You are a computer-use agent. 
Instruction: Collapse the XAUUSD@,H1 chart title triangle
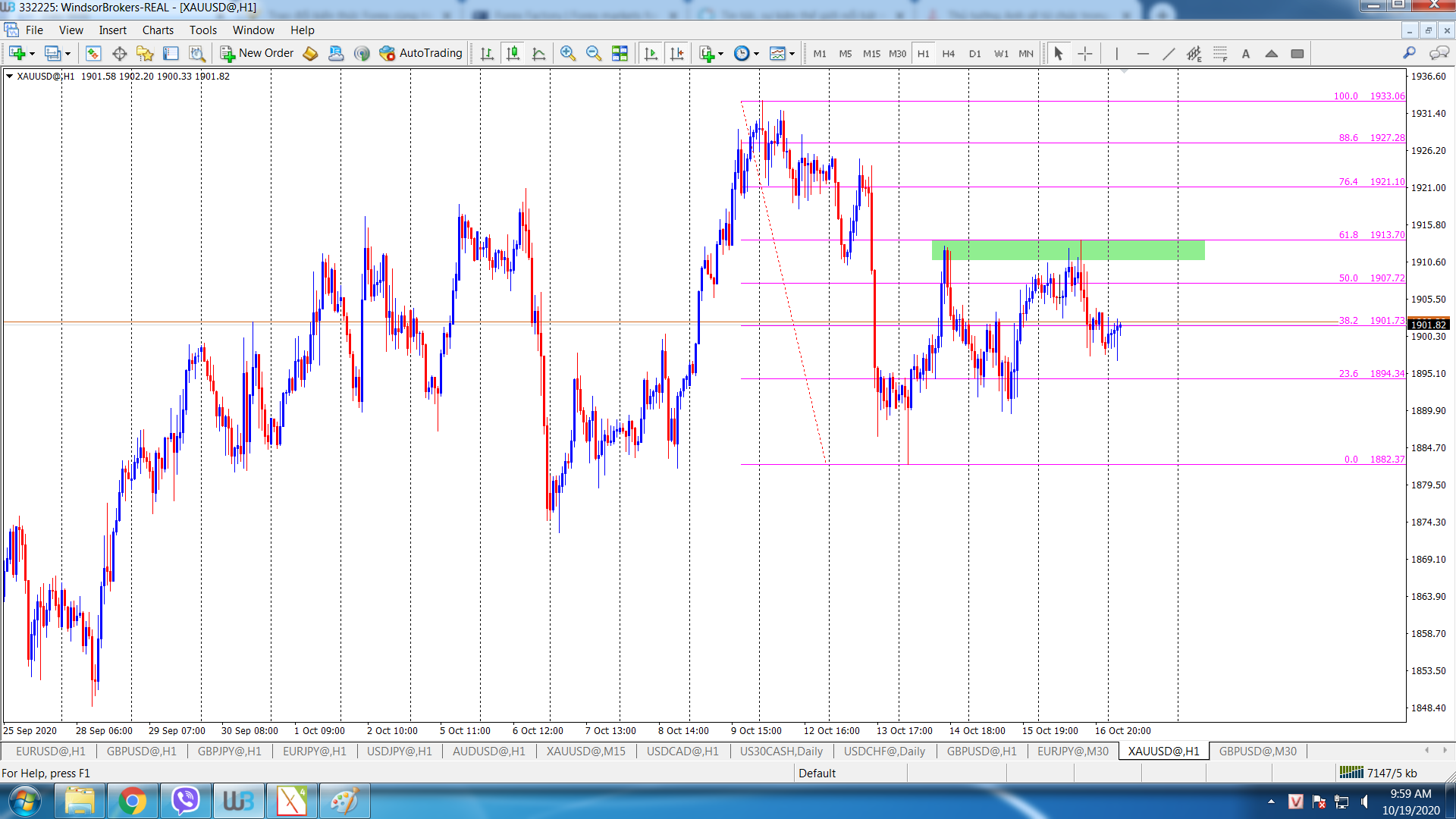click(x=9, y=76)
